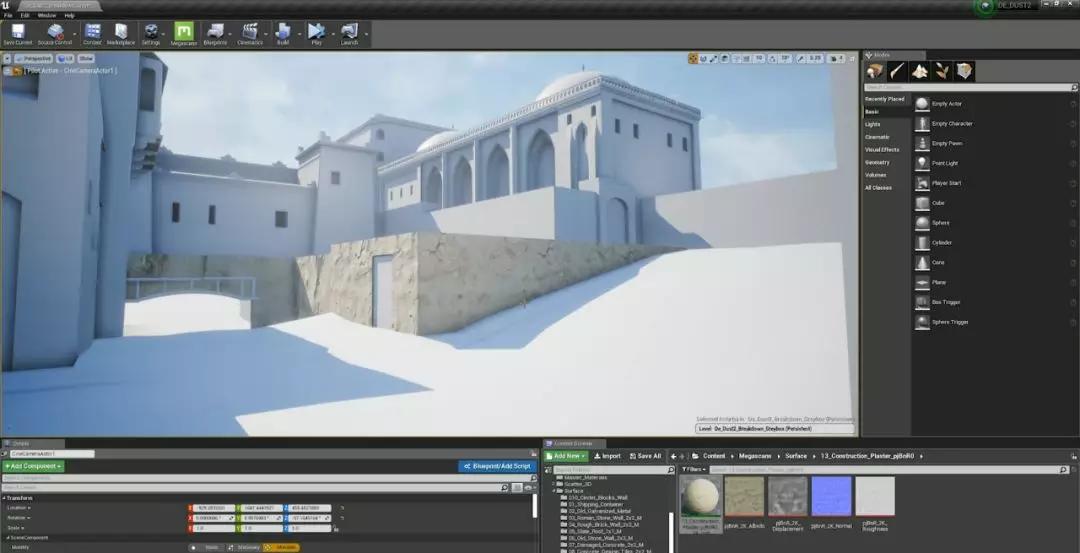Click the Launch toolbar icon
Viewport: 1080px width, 553px height.
tap(349, 31)
